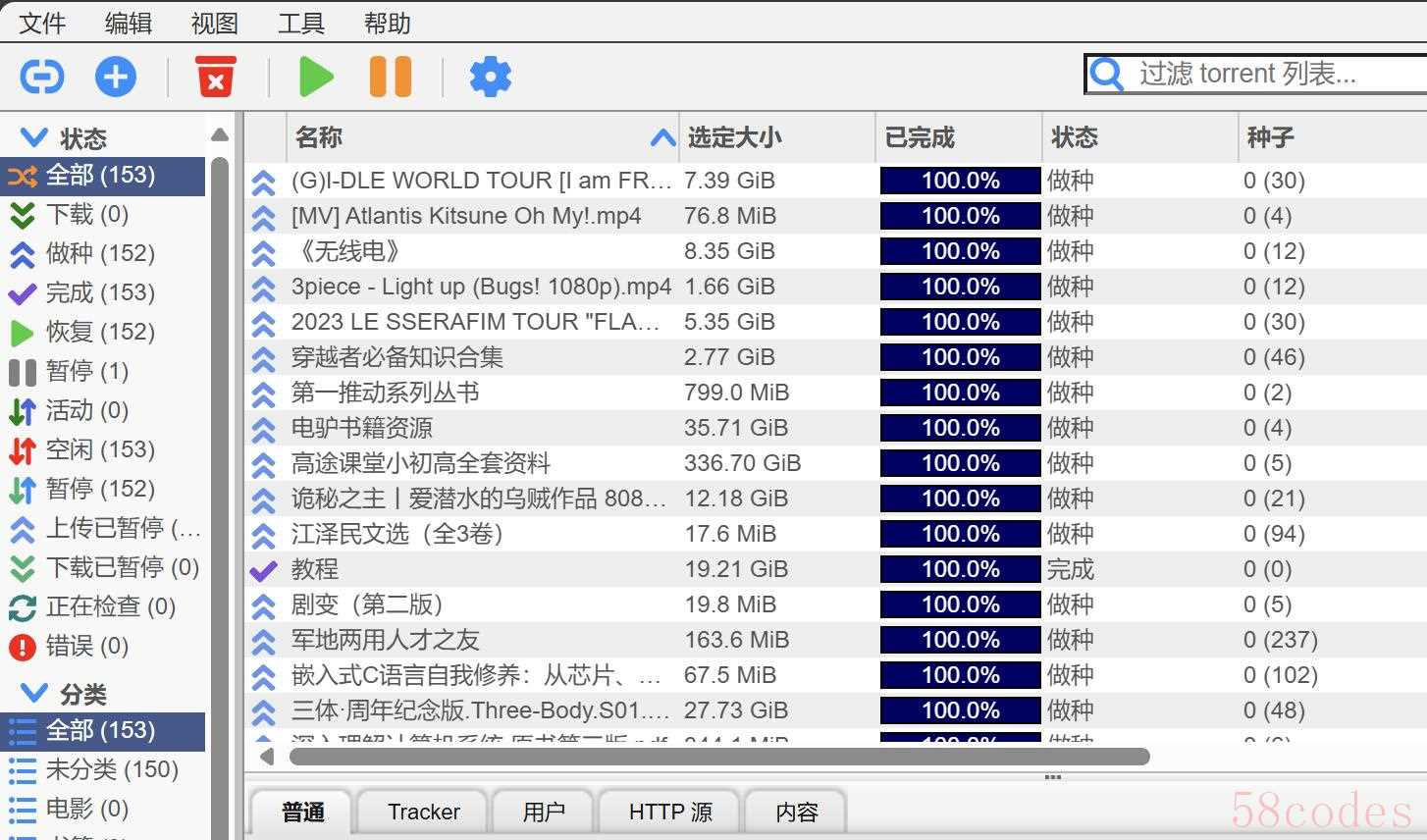This screenshot has width=1427, height=840.
Task: Select torrent 2023 LE SSERAFIM TOUR
Action: pyautogui.click(x=835, y=322)
